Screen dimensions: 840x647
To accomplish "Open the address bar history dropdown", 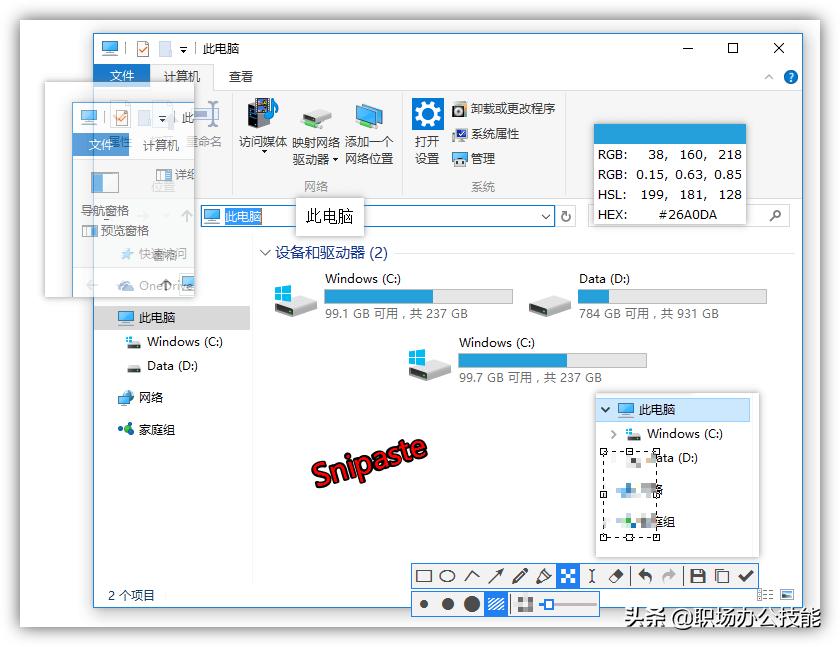I will click(x=545, y=216).
